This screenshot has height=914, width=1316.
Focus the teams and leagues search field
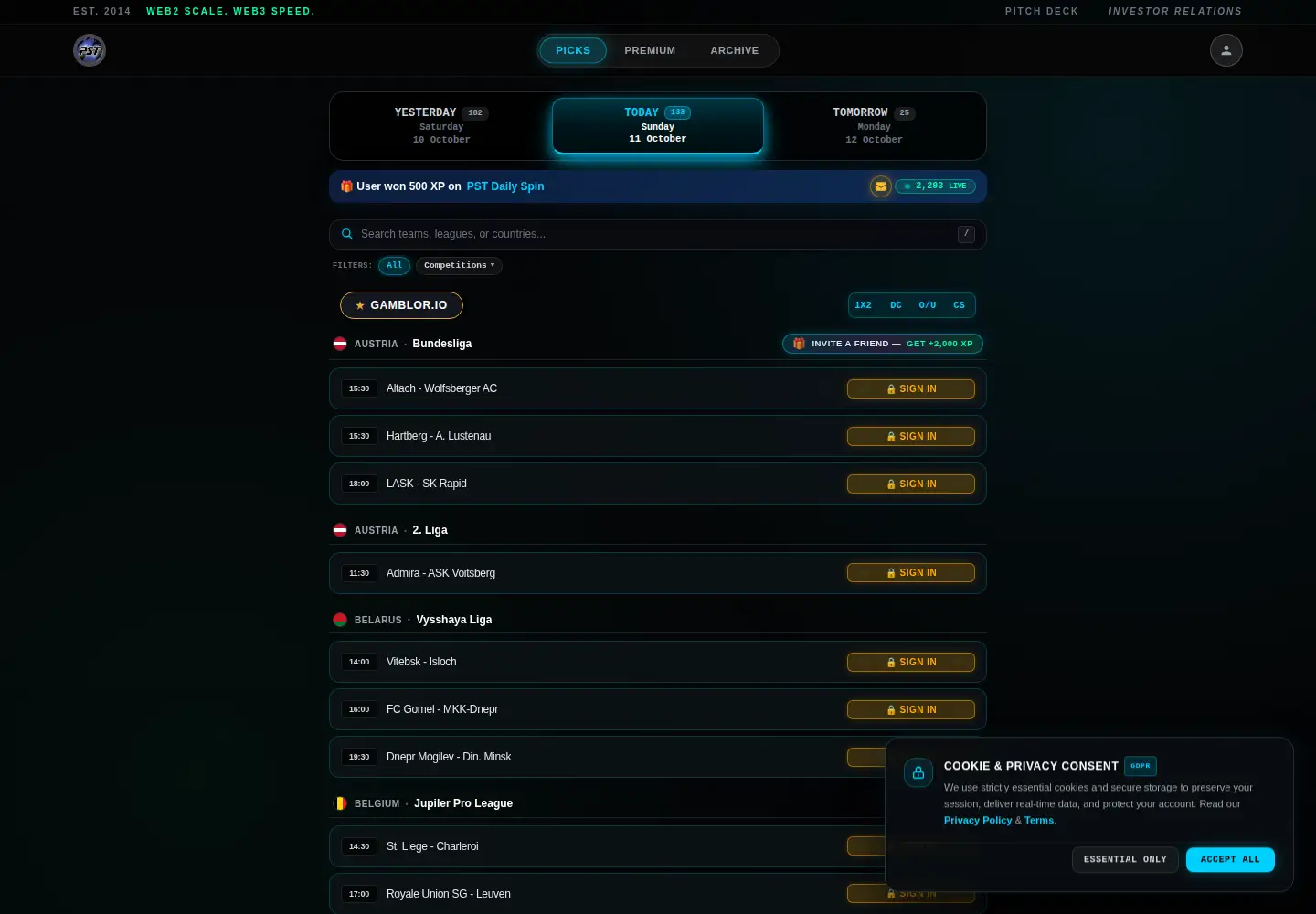(658, 235)
